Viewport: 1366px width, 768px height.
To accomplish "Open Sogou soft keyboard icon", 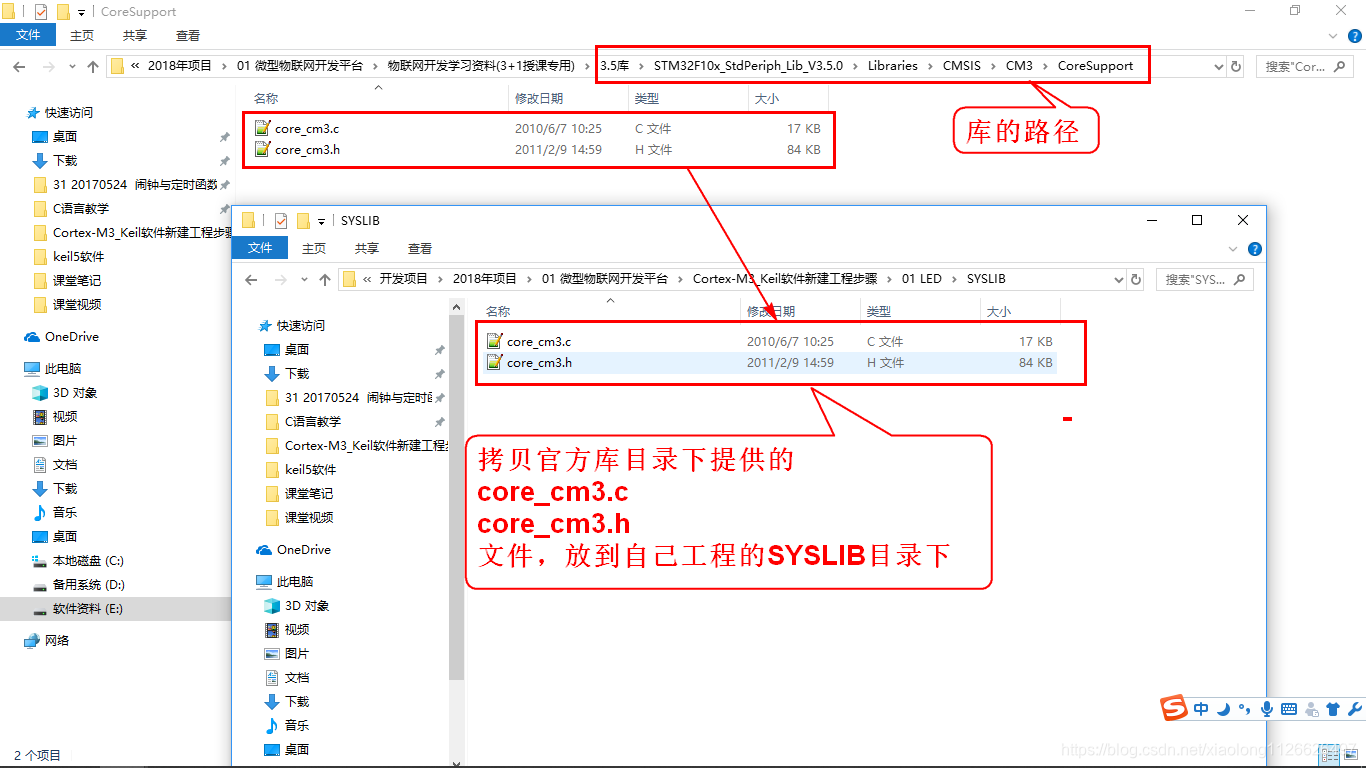I will 1289,709.
